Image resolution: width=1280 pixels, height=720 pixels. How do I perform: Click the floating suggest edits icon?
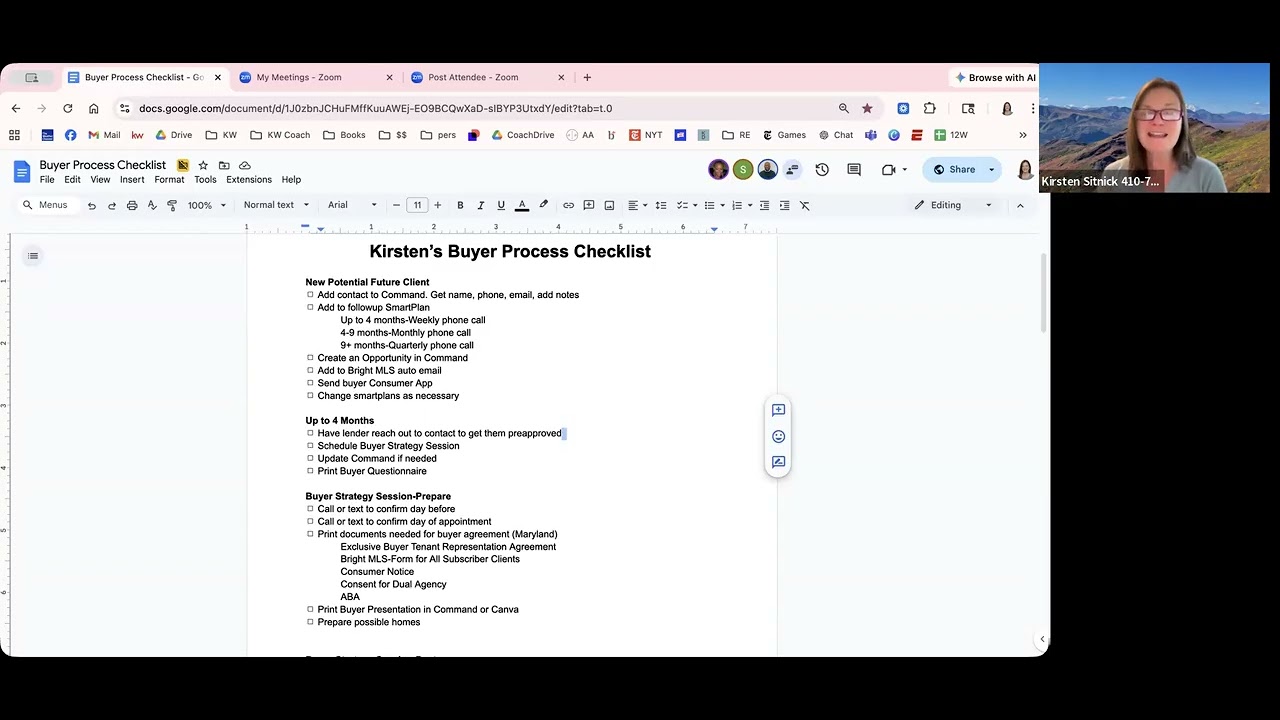point(778,462)
